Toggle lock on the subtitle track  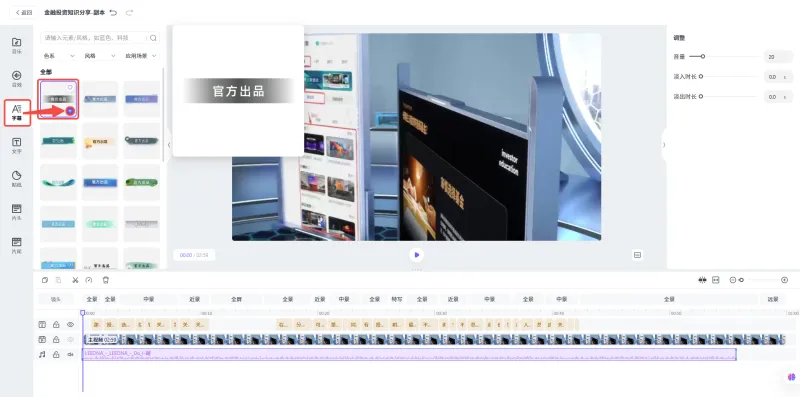point(56,325)
